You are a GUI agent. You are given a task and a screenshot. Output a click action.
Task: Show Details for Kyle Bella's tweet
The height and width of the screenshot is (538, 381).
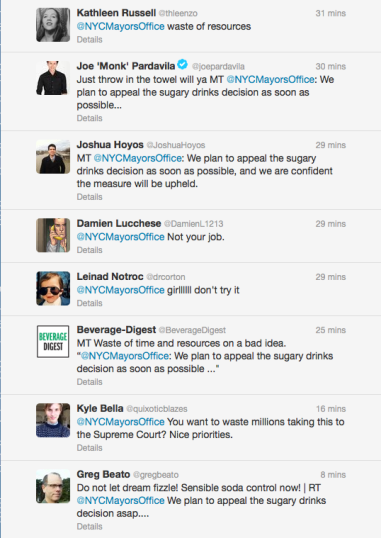coord(90,448)
